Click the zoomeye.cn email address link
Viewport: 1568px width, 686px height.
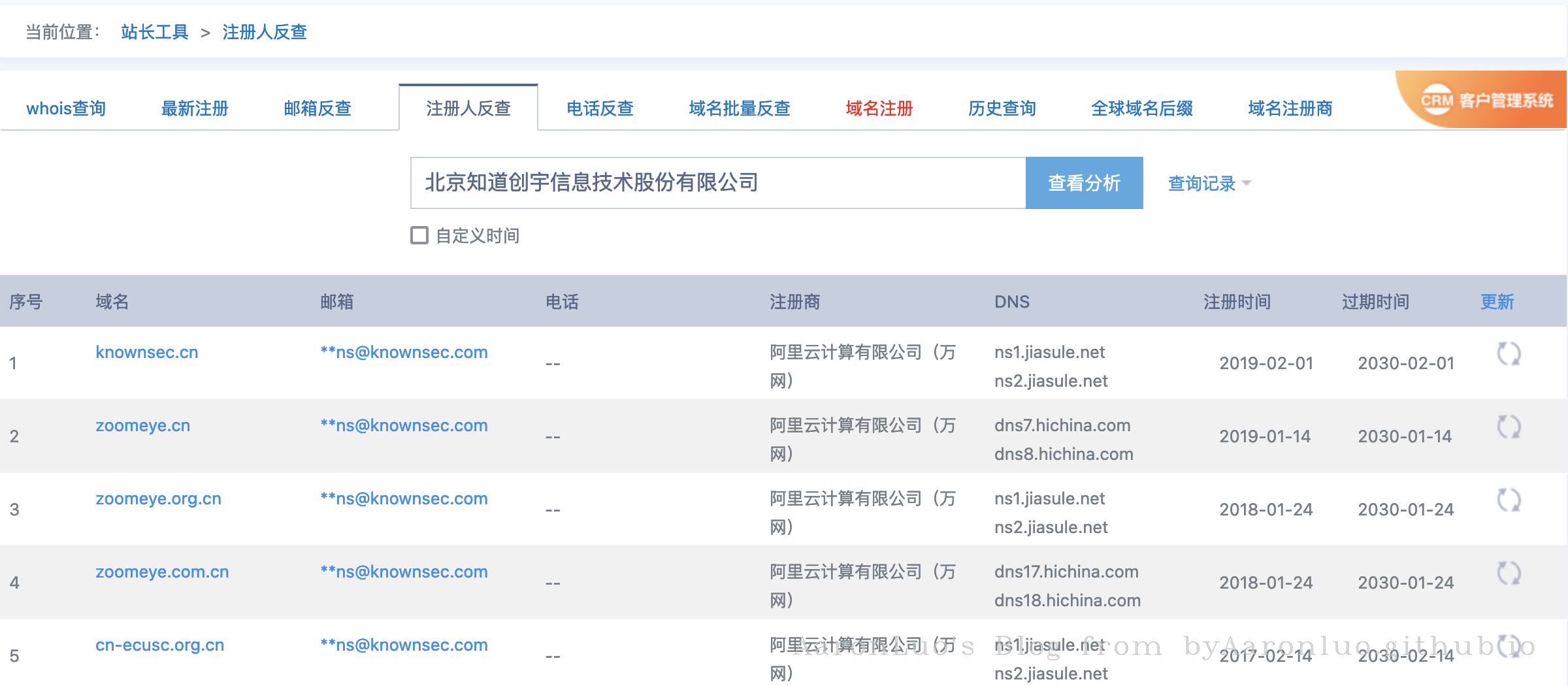pyautogui.click(x=404, y=426)
